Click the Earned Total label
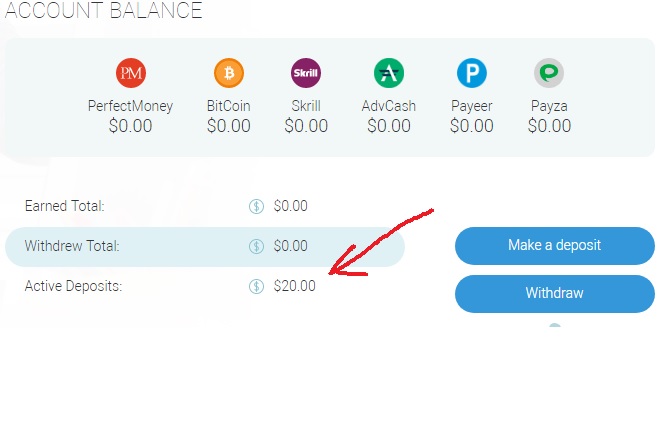The image size is (671, 439). 64,207
